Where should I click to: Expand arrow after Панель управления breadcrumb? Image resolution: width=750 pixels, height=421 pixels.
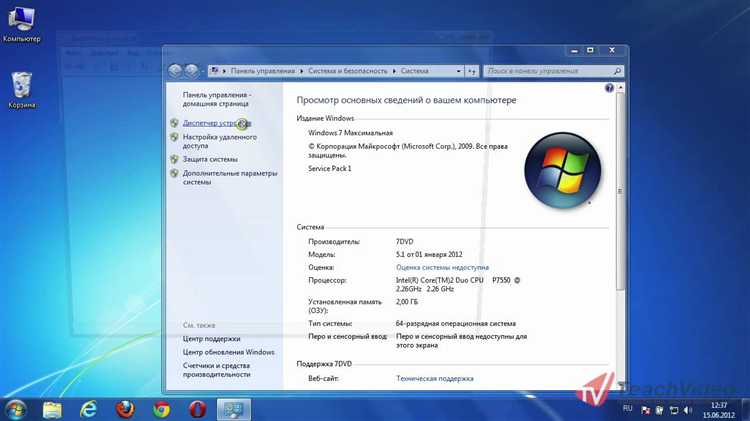pyautogui.click(x=301, y=71)
